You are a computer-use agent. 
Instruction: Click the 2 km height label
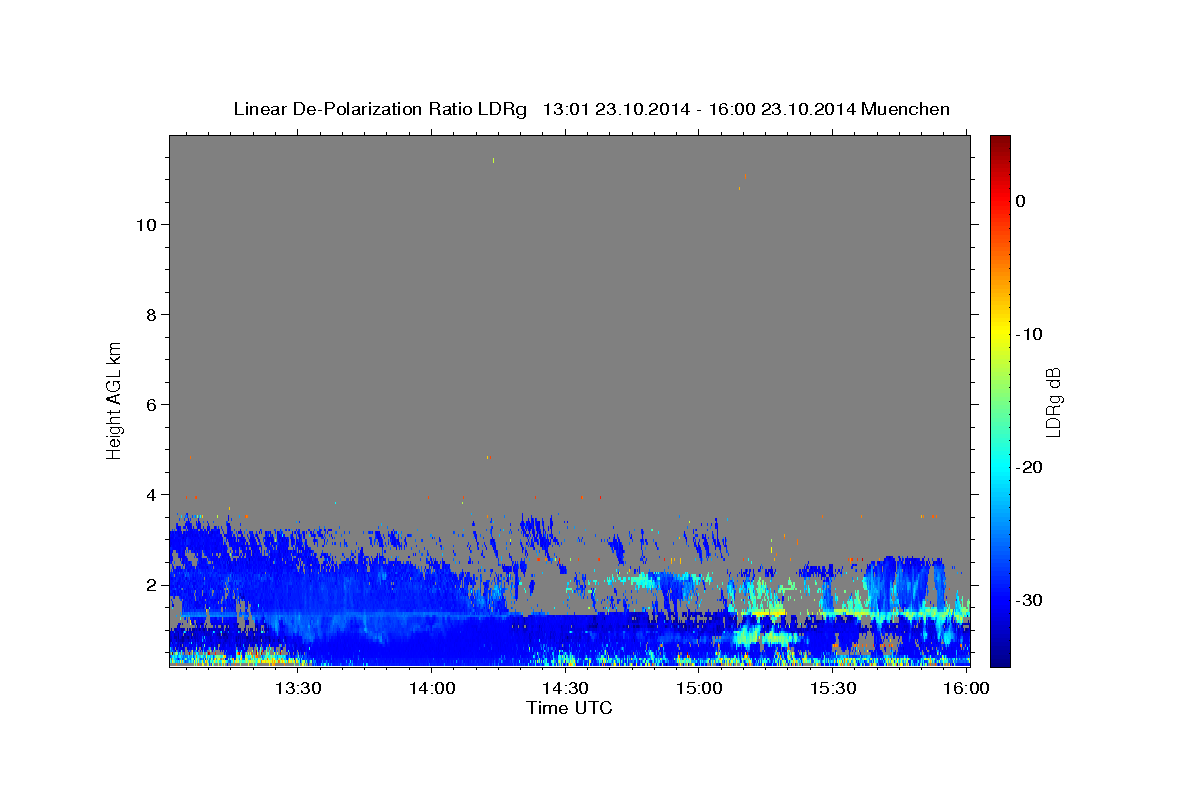(149, 585)
